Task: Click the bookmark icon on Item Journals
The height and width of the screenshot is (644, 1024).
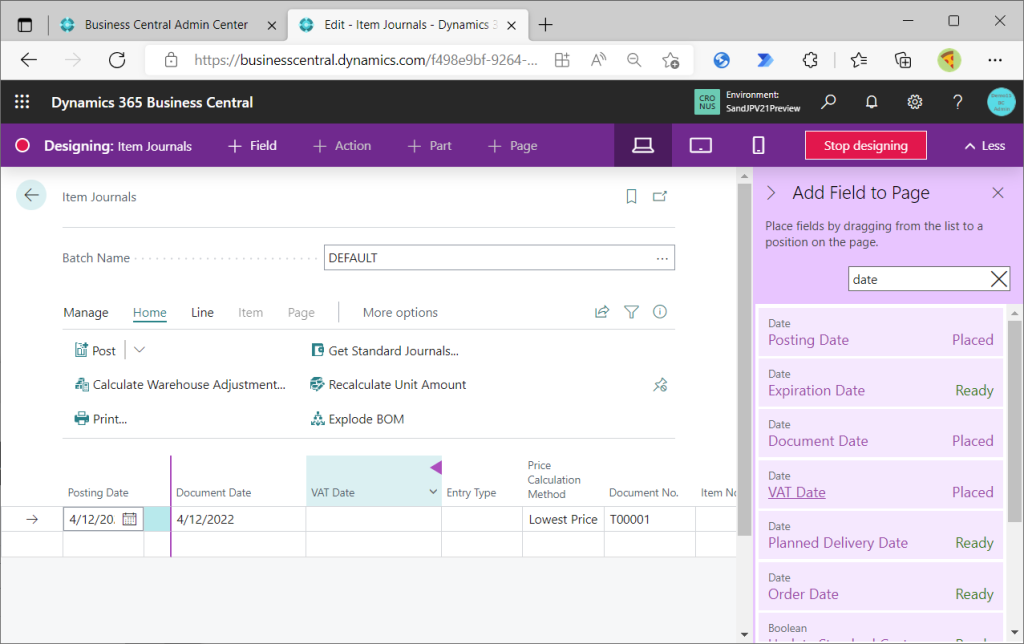Action: [x=631, y=196]
